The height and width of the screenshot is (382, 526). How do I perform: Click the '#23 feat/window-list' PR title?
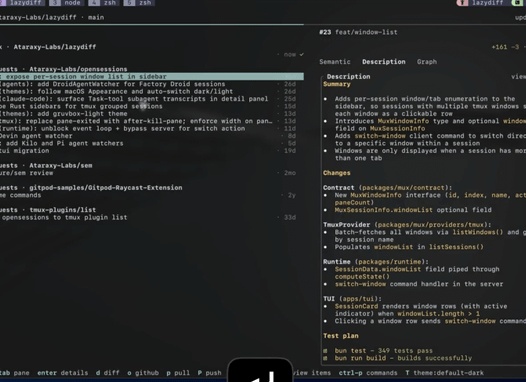[x=358, y=32]
